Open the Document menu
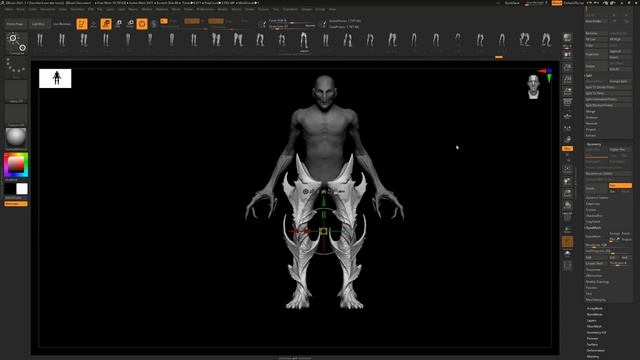This screenshot has width=640, height=360. click(48, 9)
